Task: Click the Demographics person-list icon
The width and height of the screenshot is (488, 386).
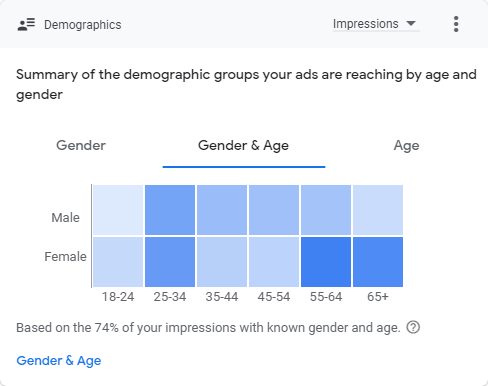Action: point(26,24)
